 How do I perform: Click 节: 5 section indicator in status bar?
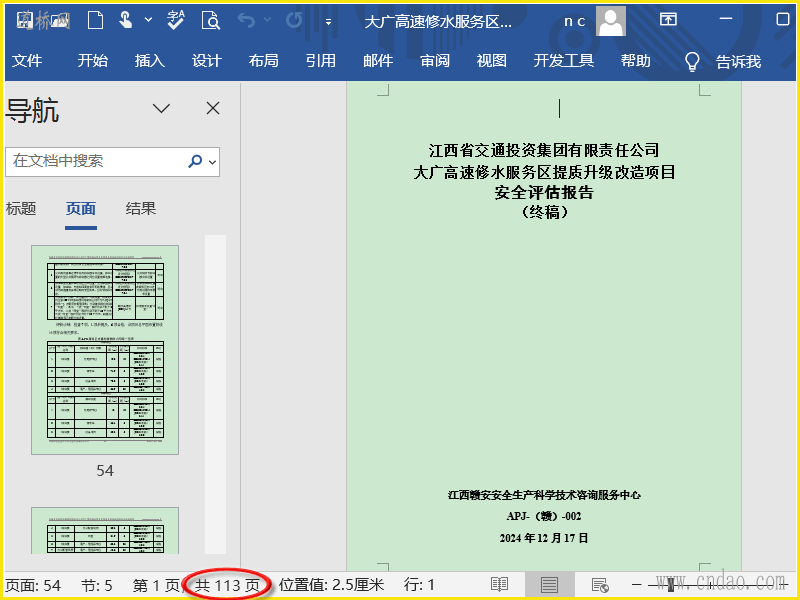96,585
